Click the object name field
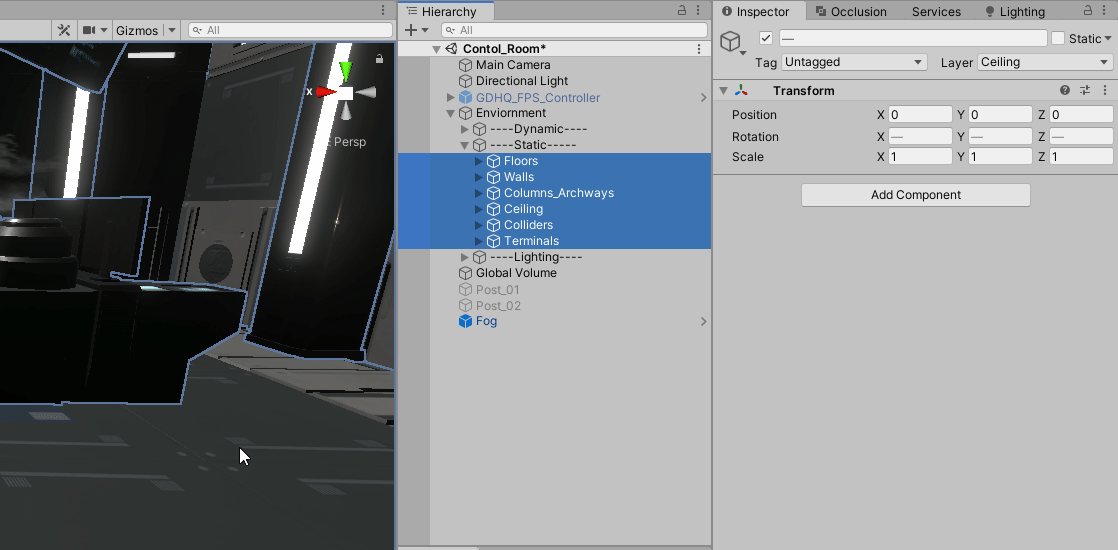1118x550 pixels. pyautogui.click(x=913, y=39)
